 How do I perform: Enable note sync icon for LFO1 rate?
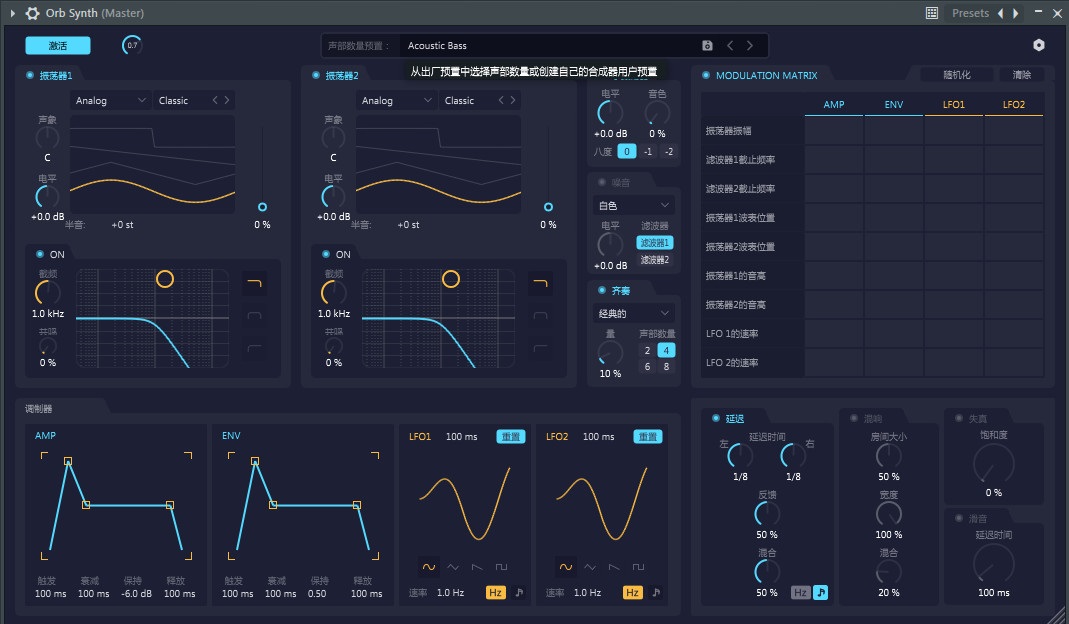519,592
